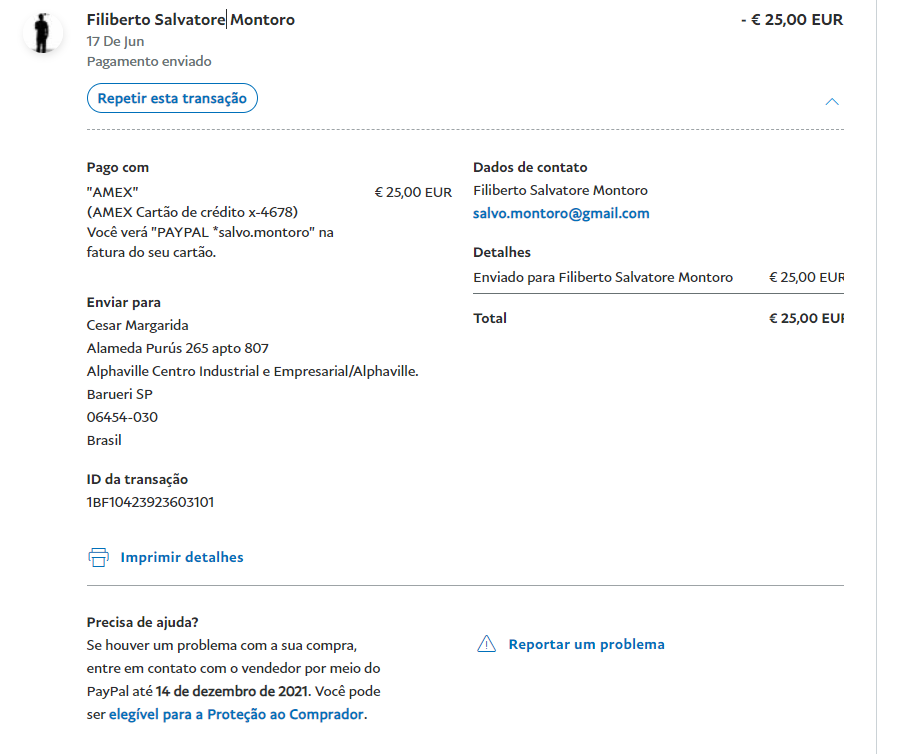The height and width of the screenshot is (754, 902).
Task: Click the "Dados de contato" heading
Action: click(x=530, y=167)
